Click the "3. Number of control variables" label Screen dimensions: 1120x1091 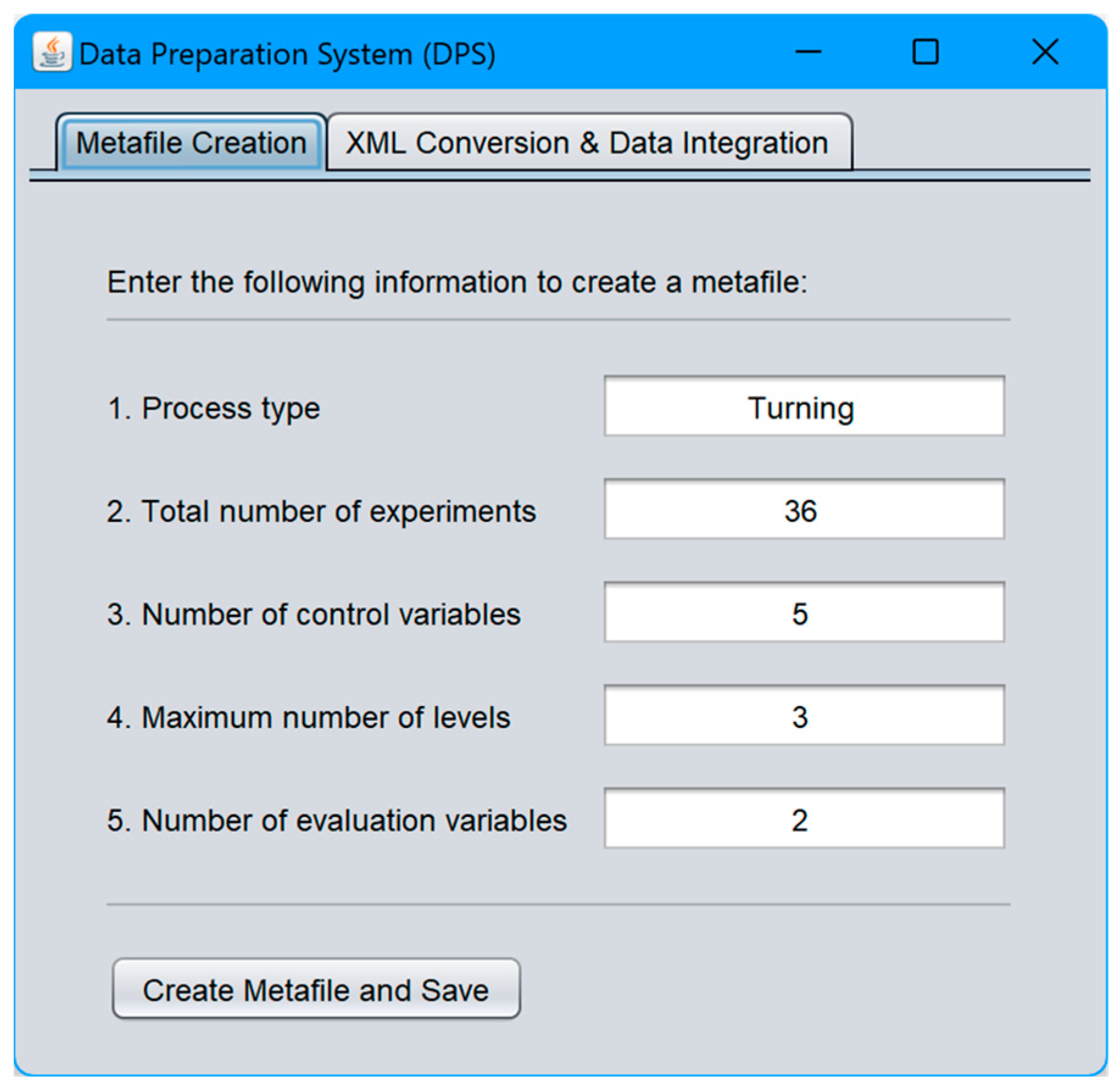coord(314,614)
